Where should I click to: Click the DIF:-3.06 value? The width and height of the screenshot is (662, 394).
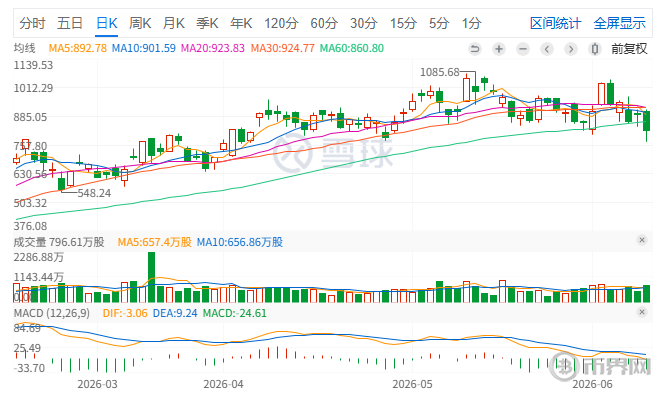[125, 313]
